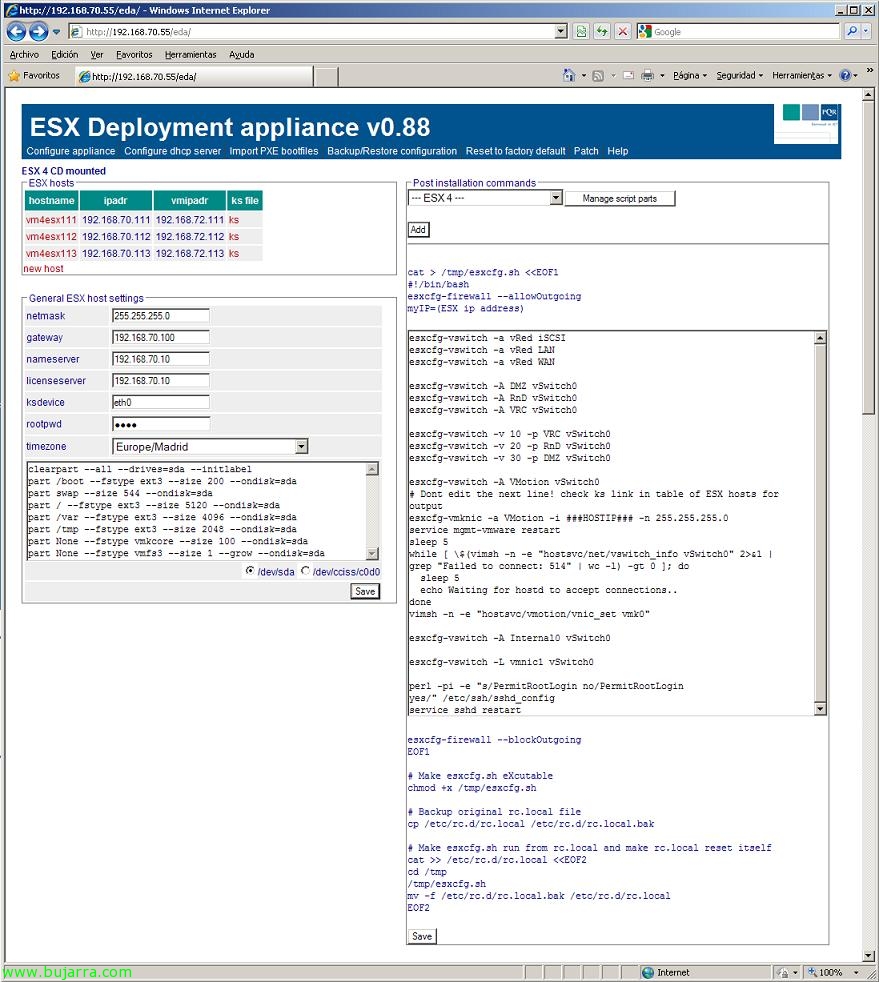
Task: Open the Página command bar menu
Action: coord(689,76)
